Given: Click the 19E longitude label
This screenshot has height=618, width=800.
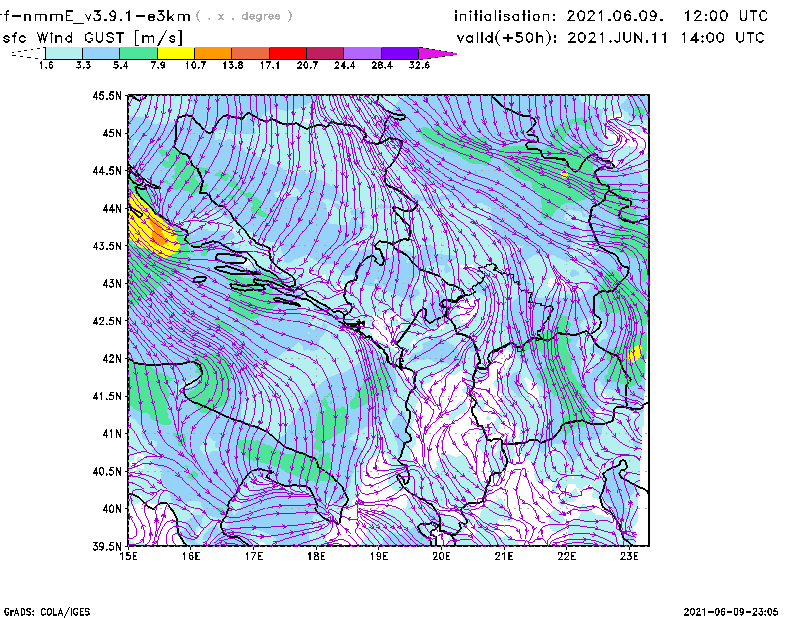Looking at the screenshot, I should [x=379, y=556].
